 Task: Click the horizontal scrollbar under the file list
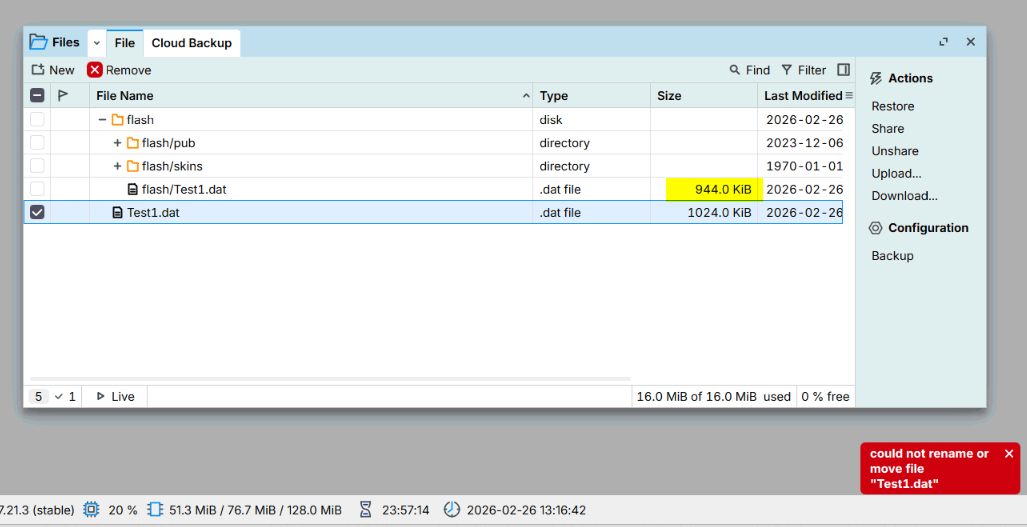(330, 379)
